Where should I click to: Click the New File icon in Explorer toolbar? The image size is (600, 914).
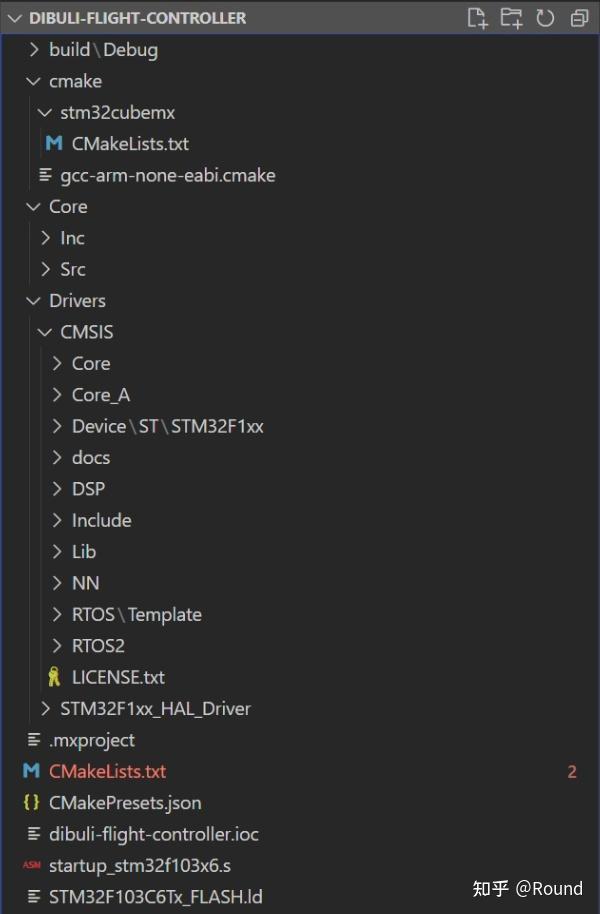(x=478, y=18)
